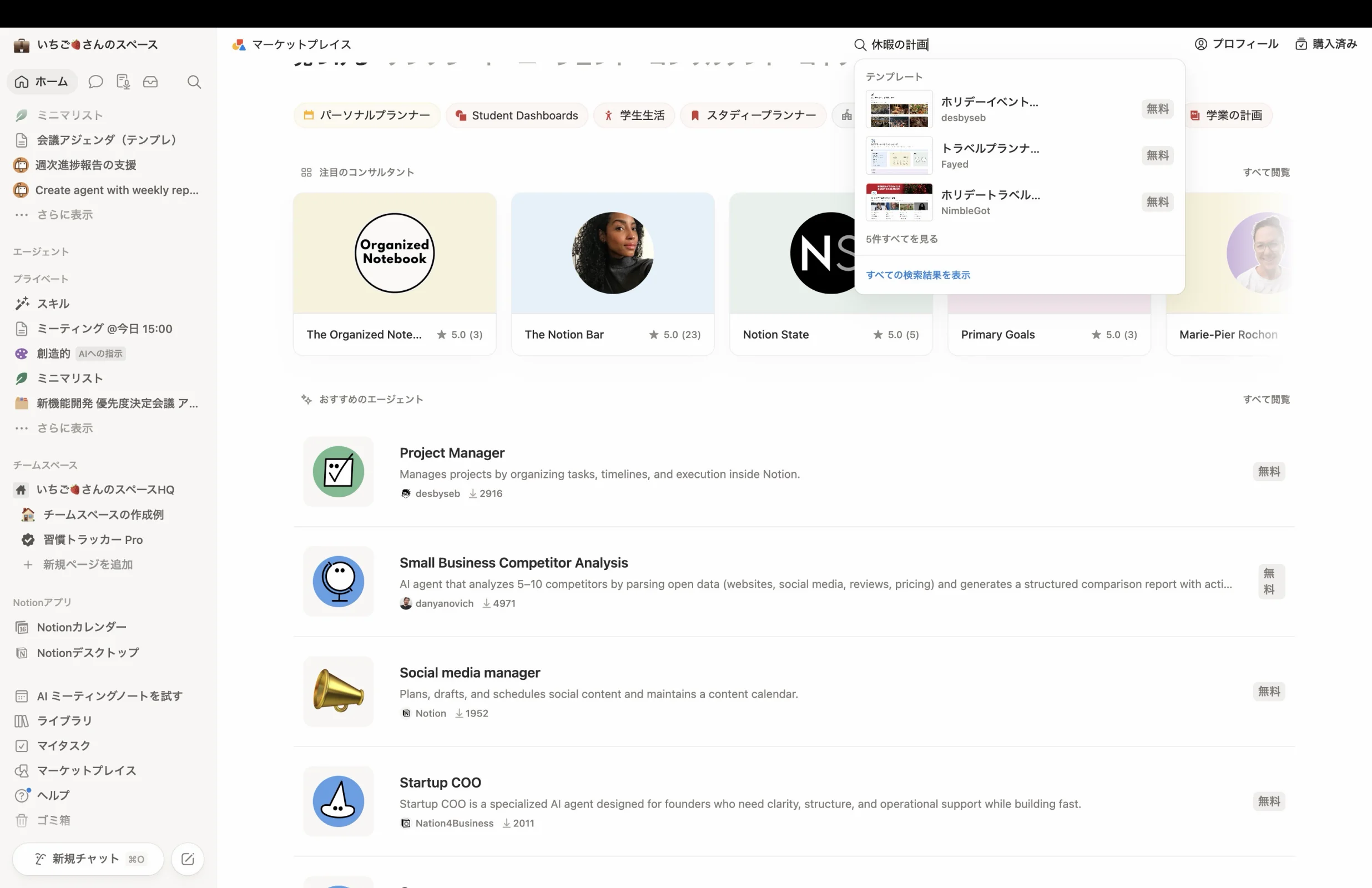Open Startup COO agent icon

click(x=339, y=801)
